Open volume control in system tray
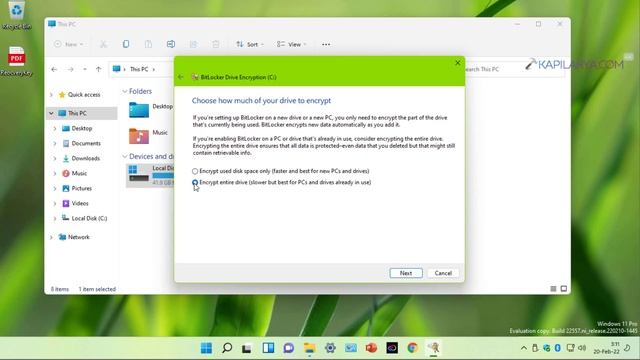The height and width of the screenshot is (360, 640). point(582,348)
